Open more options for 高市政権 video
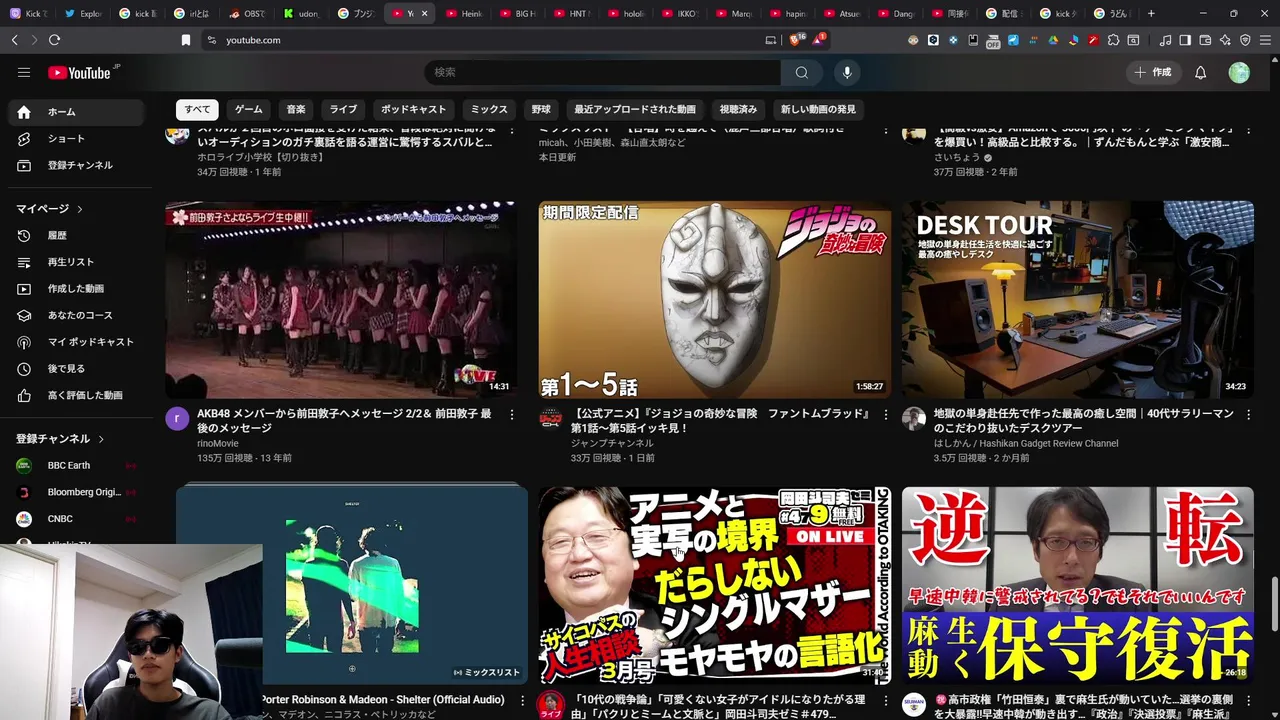The image size is (1280, 720). 1249,699
